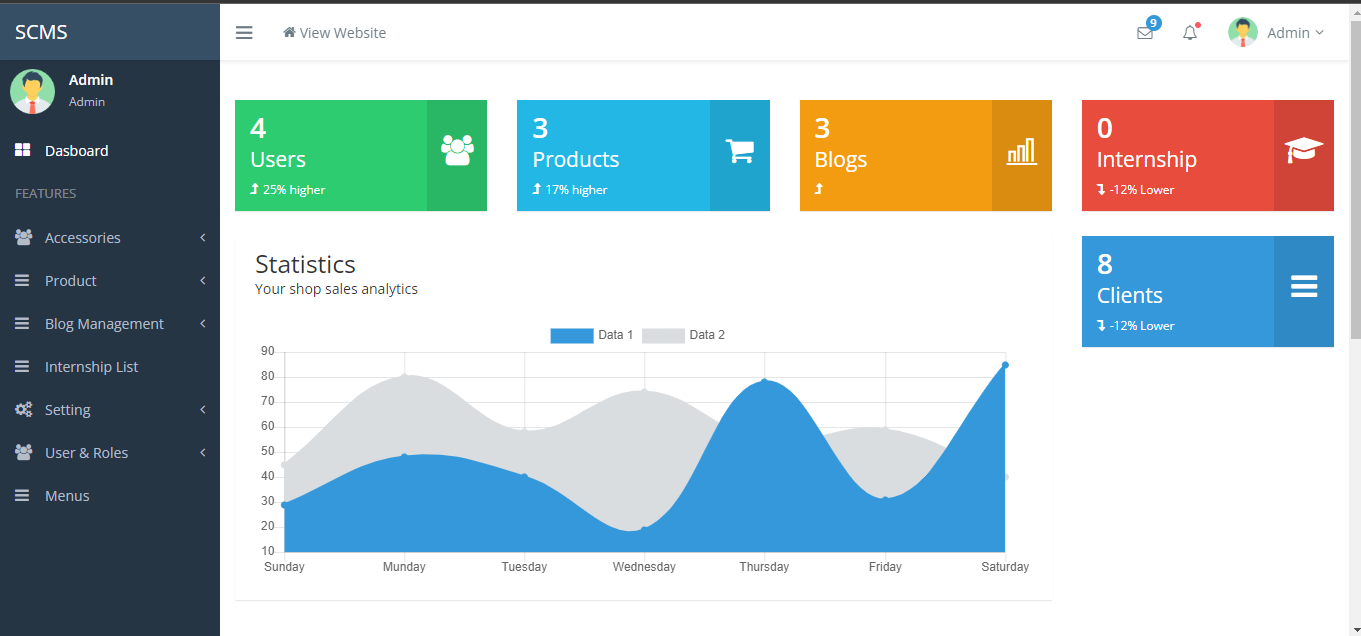1361x636 pixels.
Task: Open Internship List from the sidebar
Action: click(91, 367)
